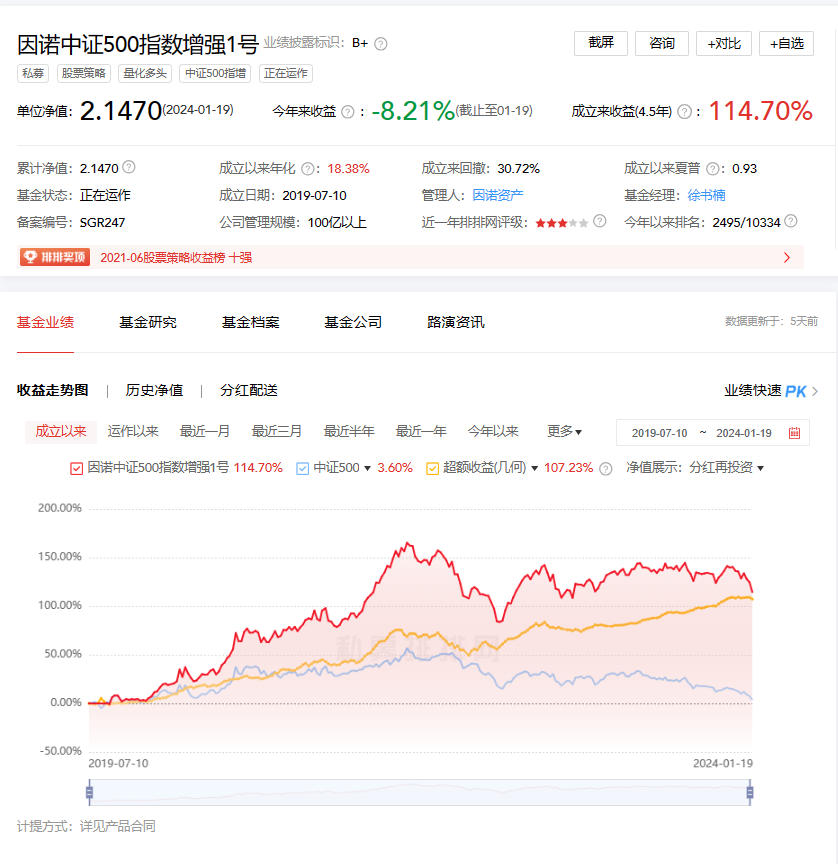Viewport: 838px width, 864px height.
Task: Toggle 因诺中证500指数增强1号 series checkbox
Action: pos(77,468)
